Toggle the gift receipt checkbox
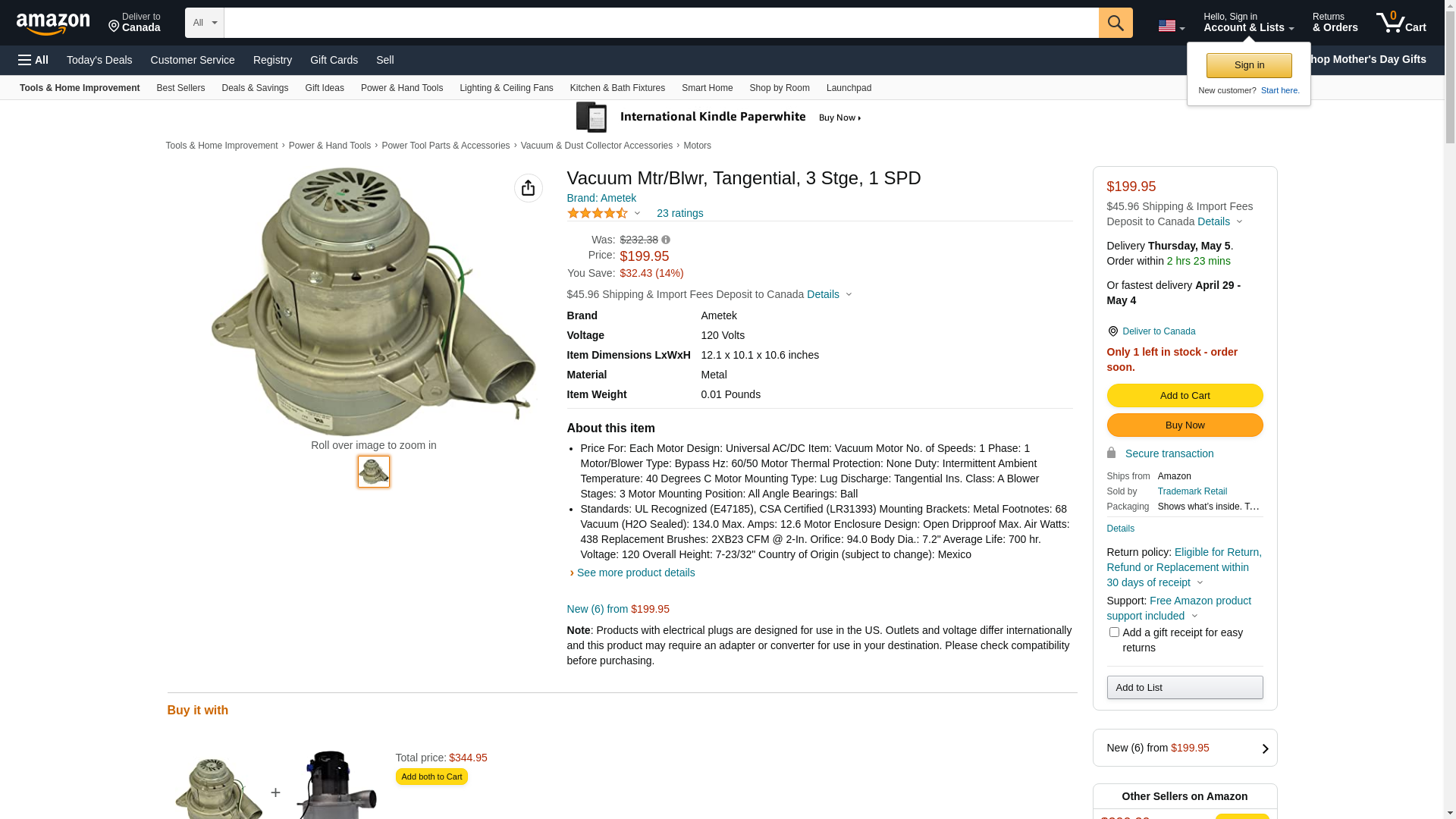Viewport: 1456px width, 819px height. coord(1114,632)
